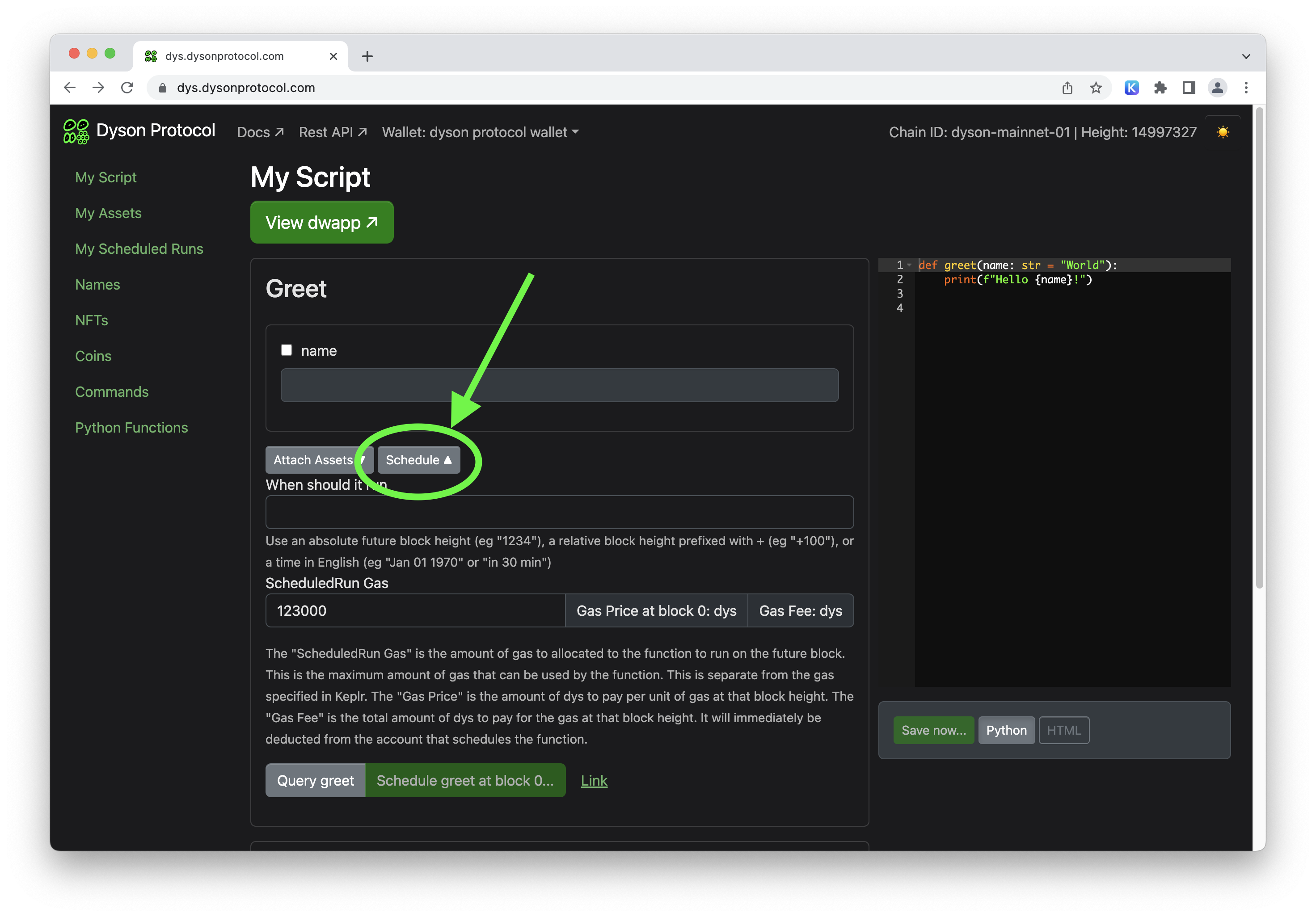Click the Gas Price at block 0 label
This screenshot has height=917, width=1316.
[656, 610]
